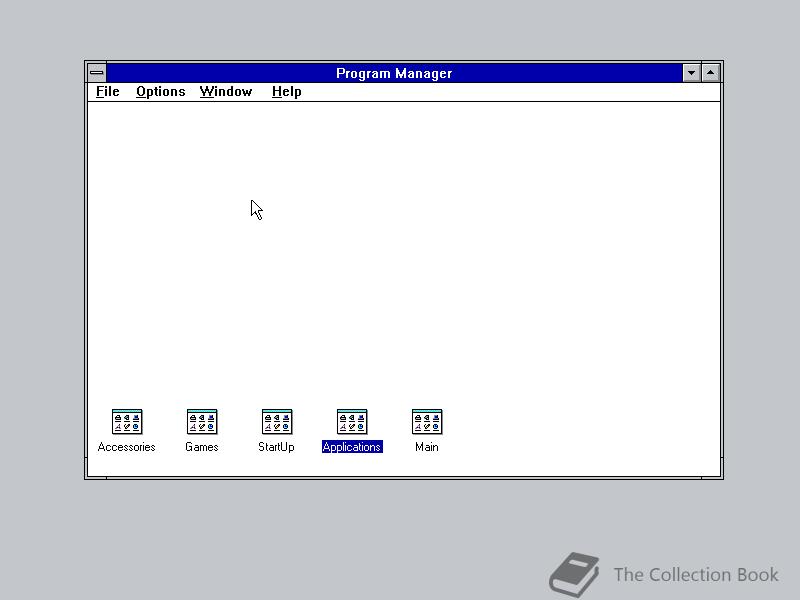800x600 pixels.
Task: Select the Main program group icon
Action: [x=427, y=422]
